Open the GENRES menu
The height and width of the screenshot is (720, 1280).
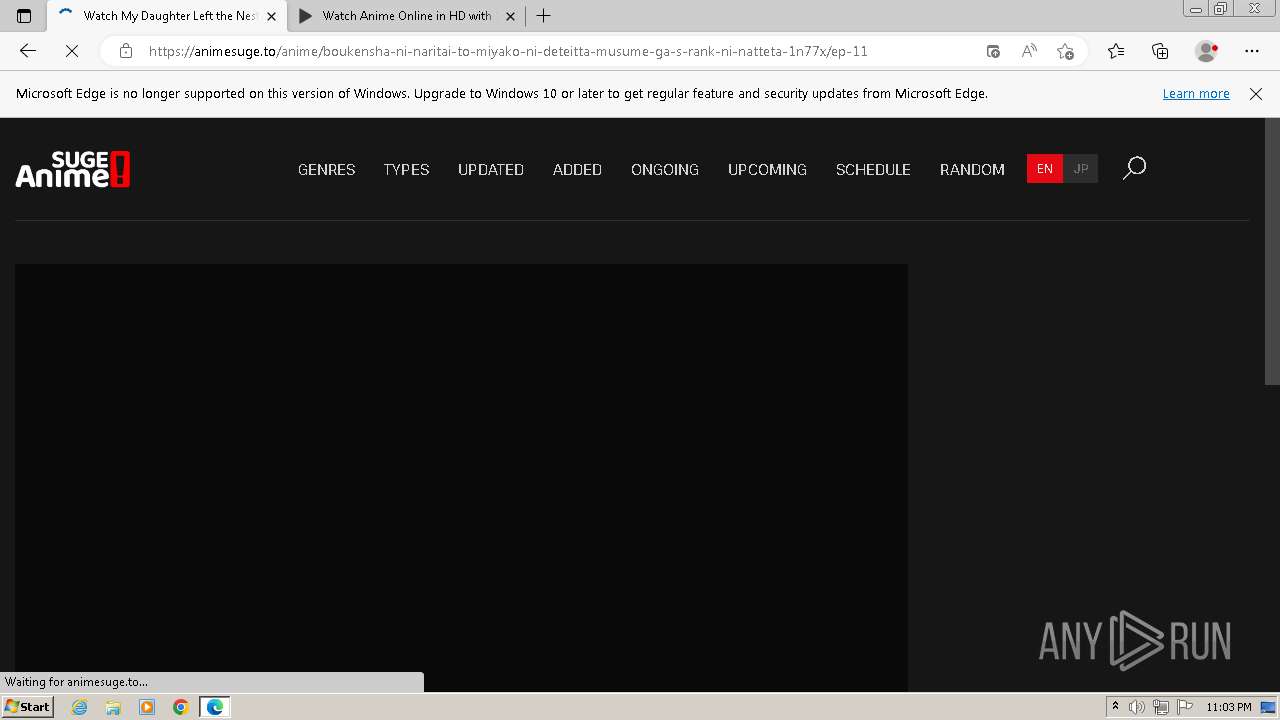point(327,169)
